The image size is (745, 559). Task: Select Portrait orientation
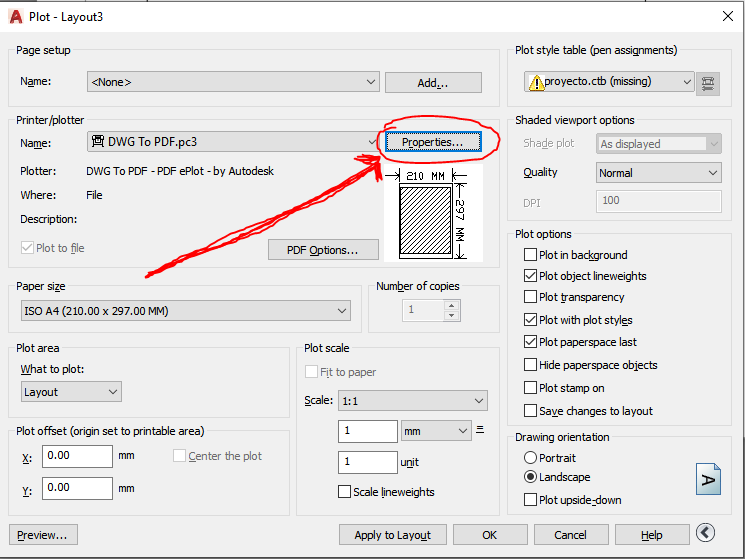530,458
